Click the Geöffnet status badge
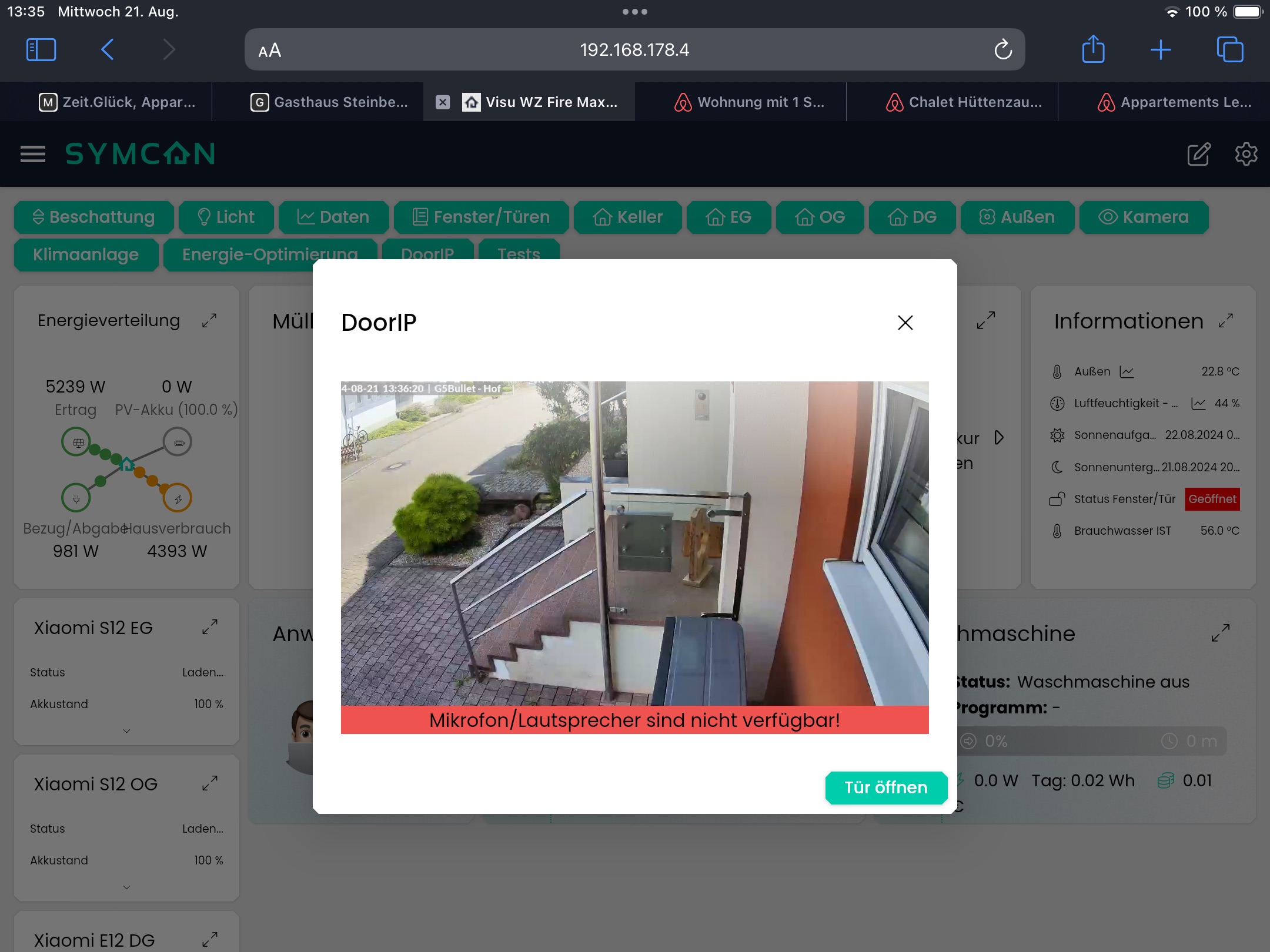The image size is (1270, 952). tap(1212, 499)
